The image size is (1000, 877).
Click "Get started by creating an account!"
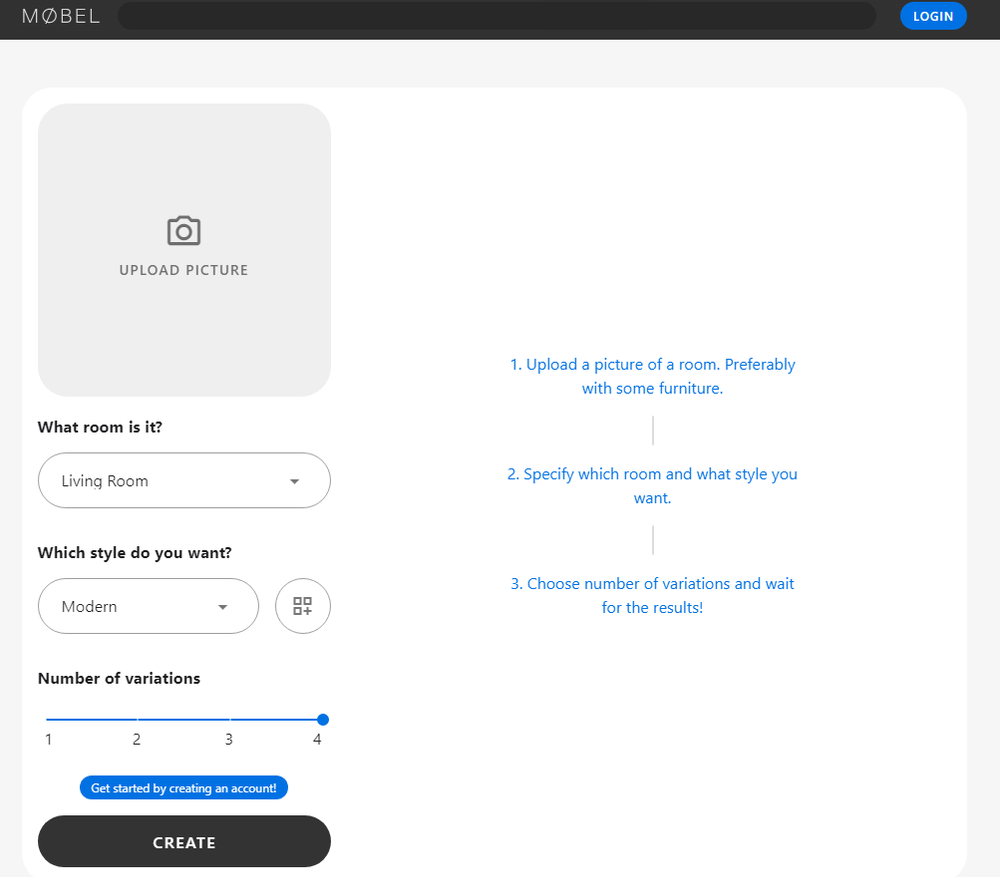tap(183, 787)
